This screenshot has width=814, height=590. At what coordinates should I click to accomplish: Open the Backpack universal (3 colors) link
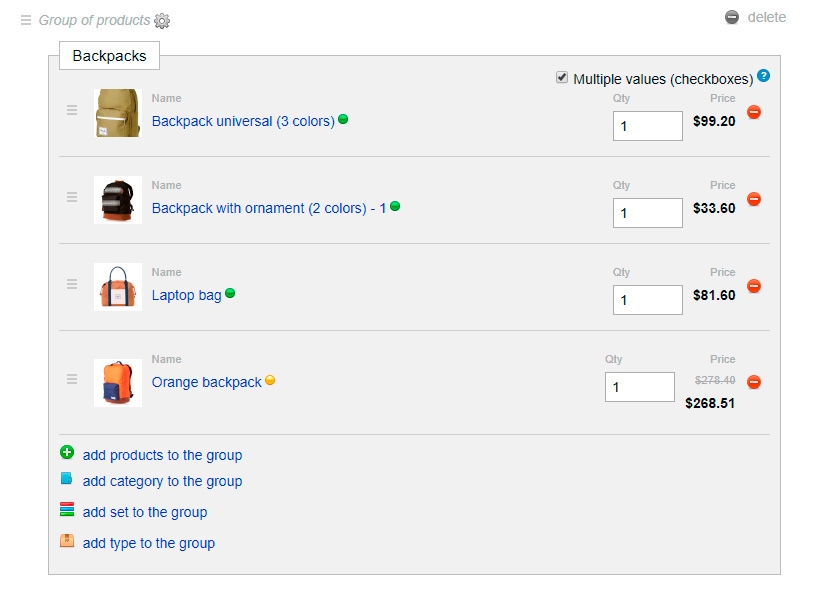[243, 121]
